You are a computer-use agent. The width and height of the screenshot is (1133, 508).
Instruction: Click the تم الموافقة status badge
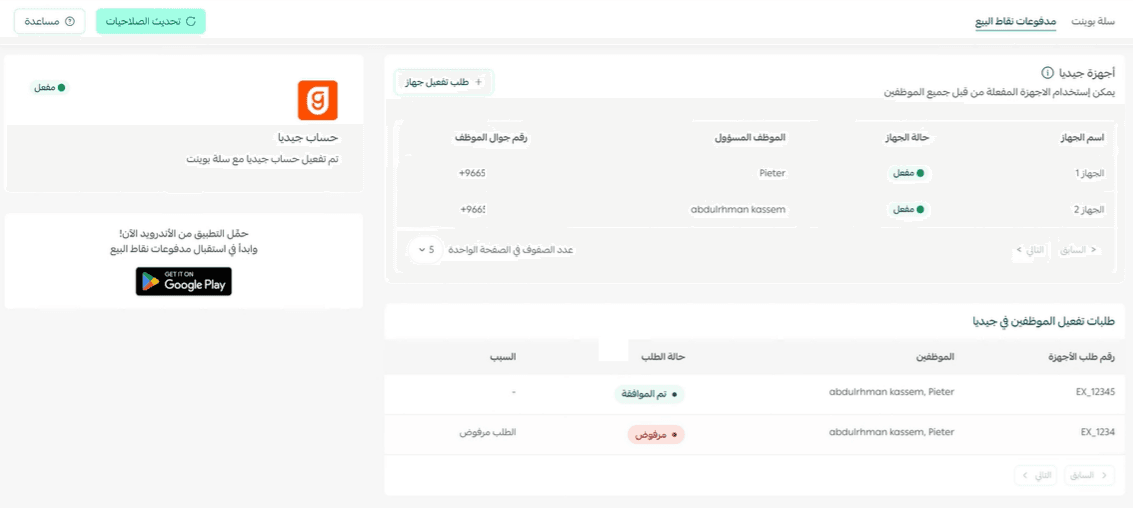(650, 395)
